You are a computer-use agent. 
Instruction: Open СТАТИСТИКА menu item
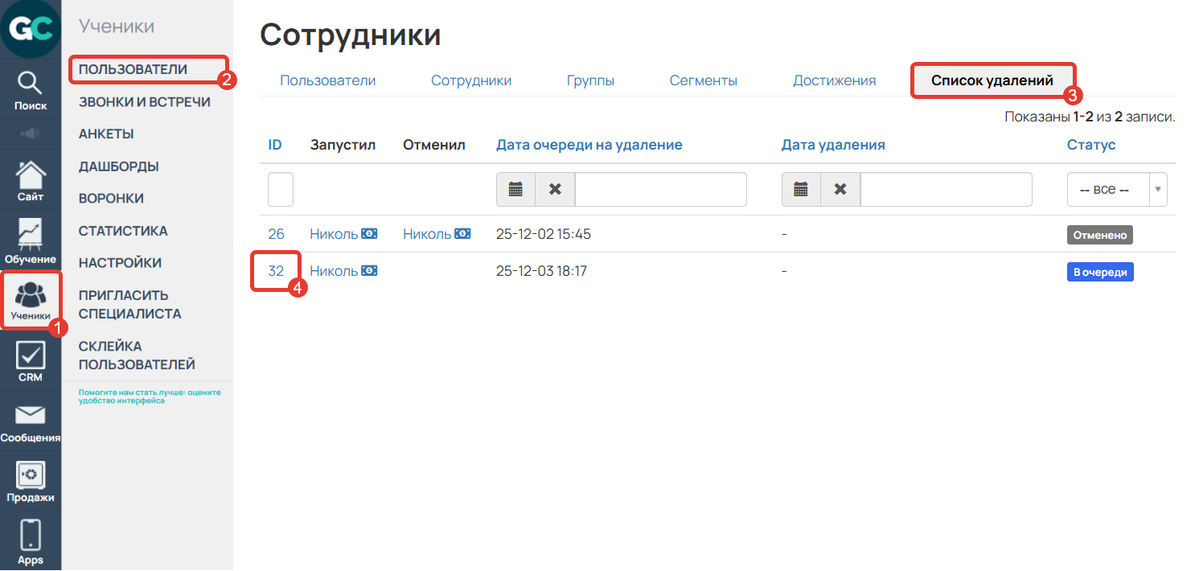(123, 231)
